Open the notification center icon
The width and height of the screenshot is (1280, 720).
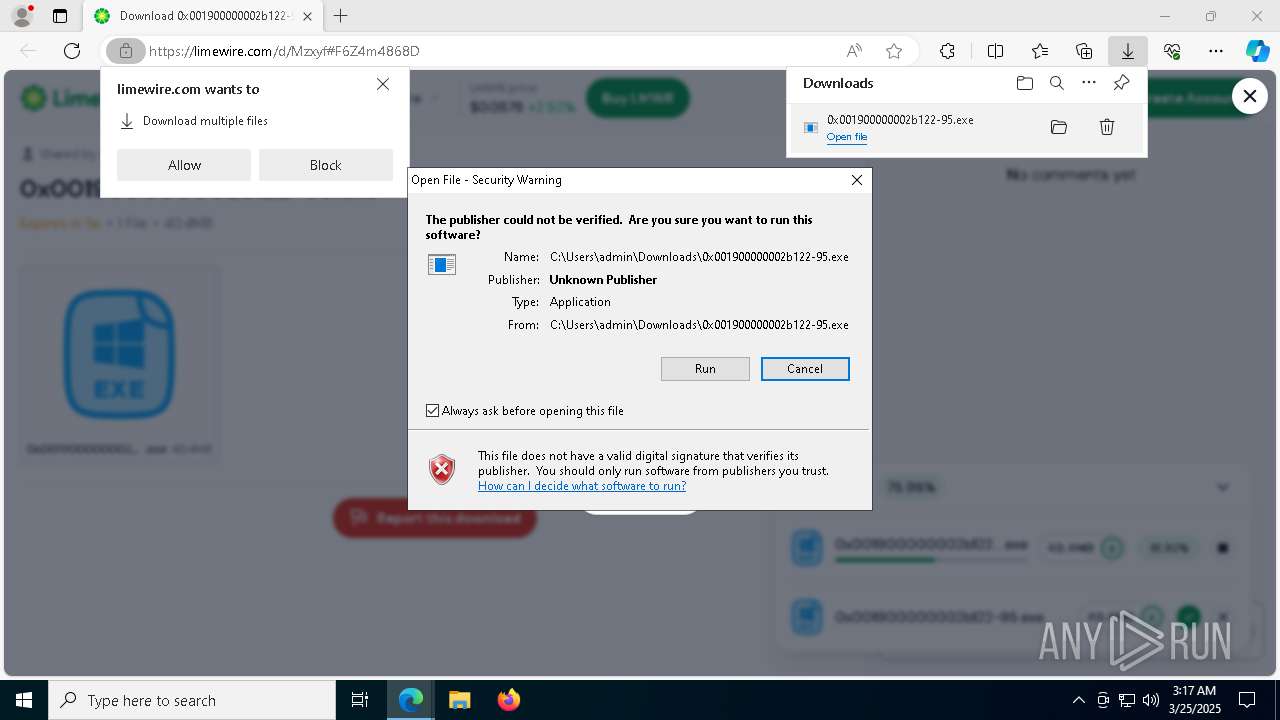point(1247,700)
